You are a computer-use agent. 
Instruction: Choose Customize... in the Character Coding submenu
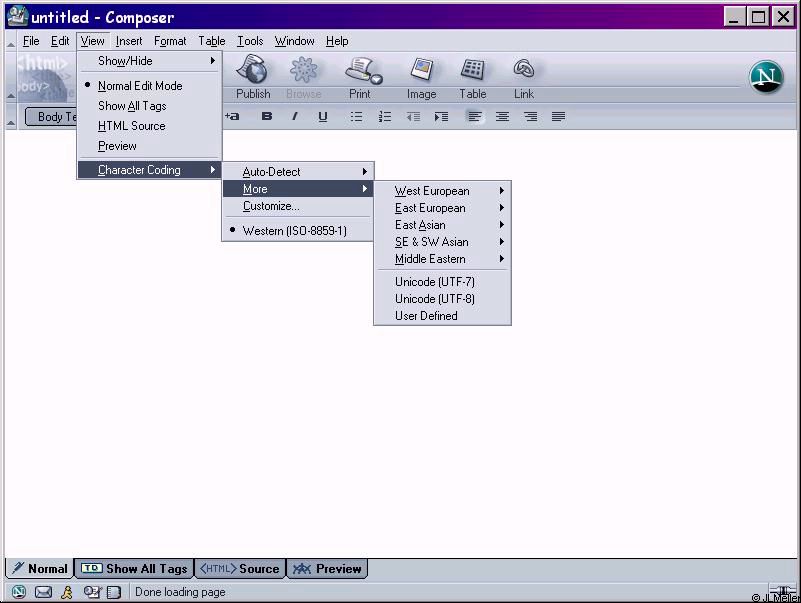click(298, 206)
